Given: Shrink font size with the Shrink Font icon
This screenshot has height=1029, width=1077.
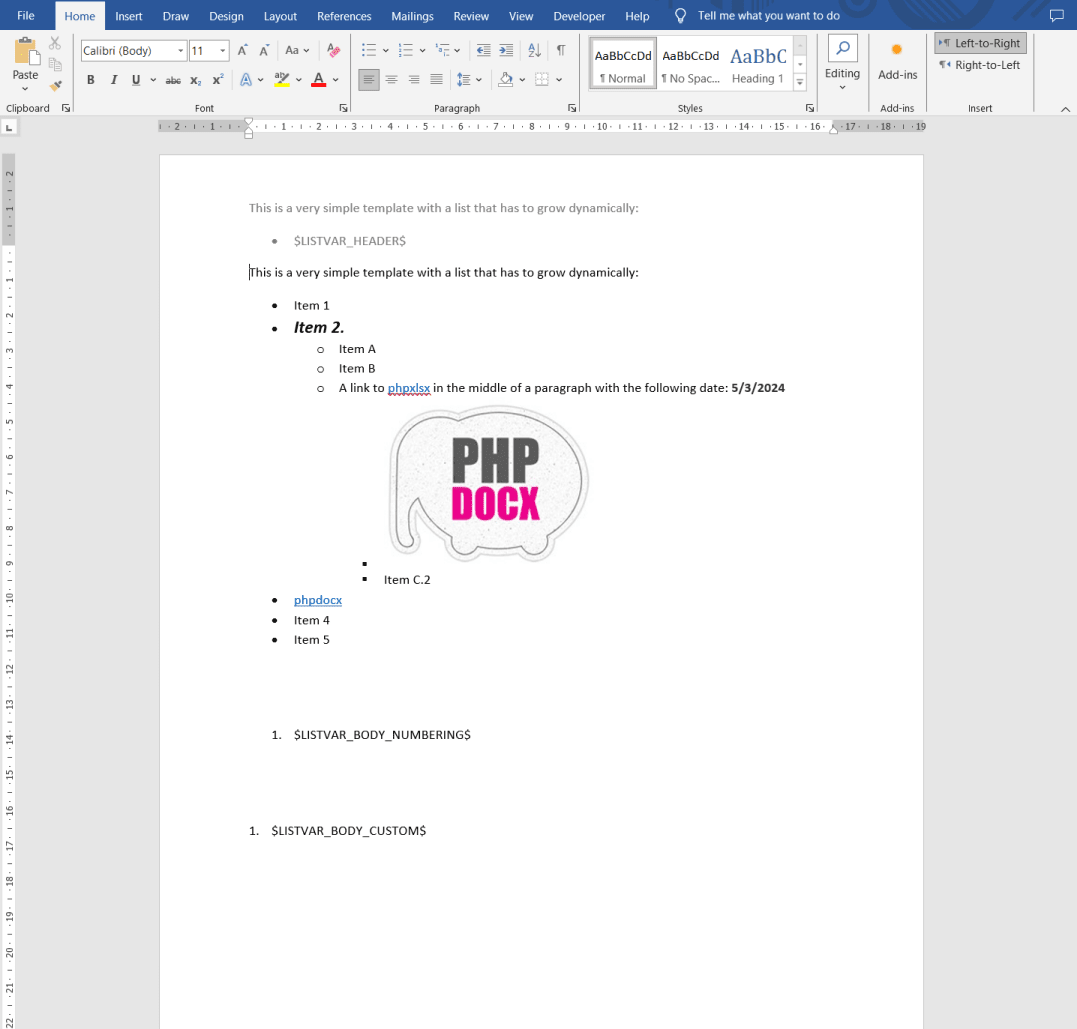Looking at the screenshot, I should click(264, 50).
